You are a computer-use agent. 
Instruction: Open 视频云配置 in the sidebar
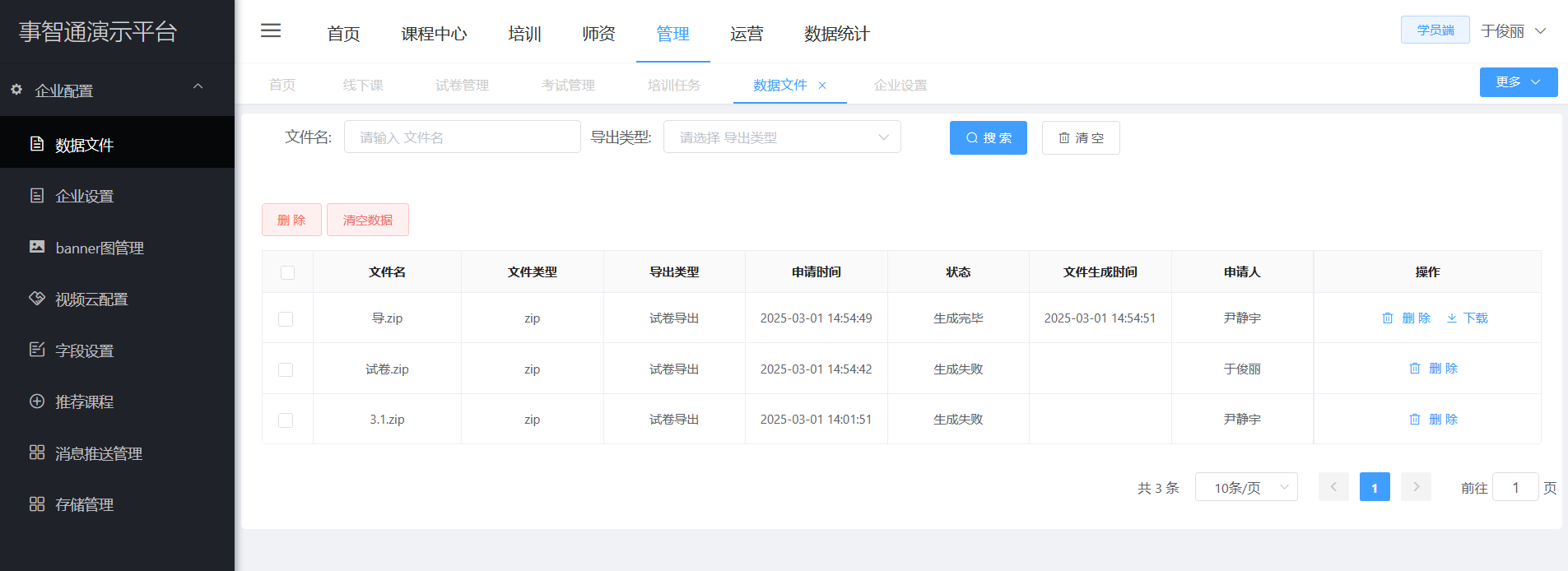click(91, 299)
